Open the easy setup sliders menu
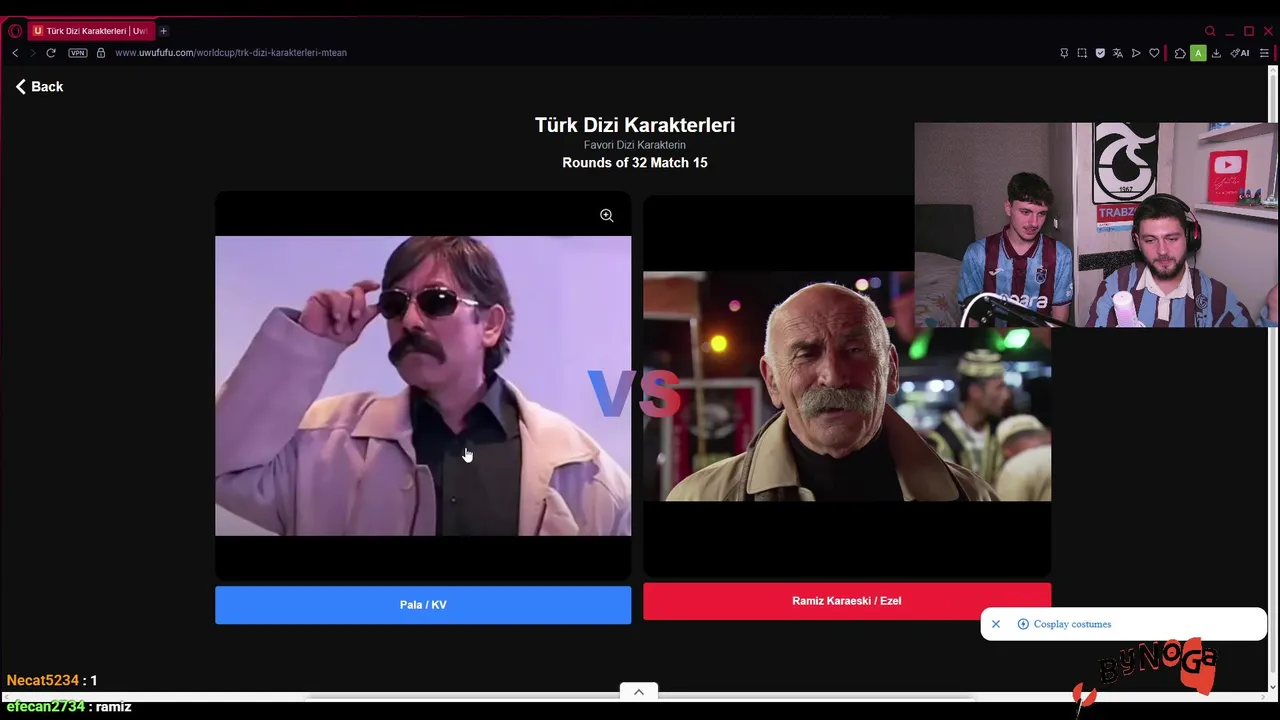 click(1264, 53)
